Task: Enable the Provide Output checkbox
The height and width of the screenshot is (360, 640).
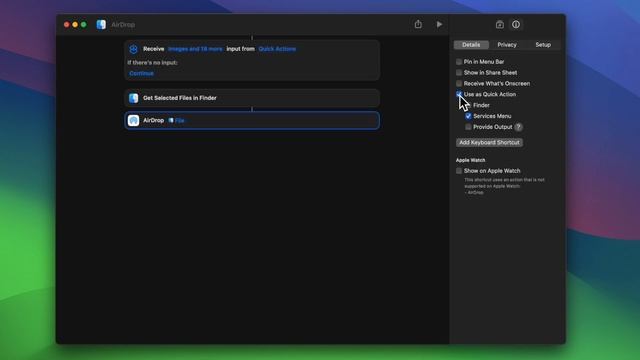Action: (x=468, y=127)
